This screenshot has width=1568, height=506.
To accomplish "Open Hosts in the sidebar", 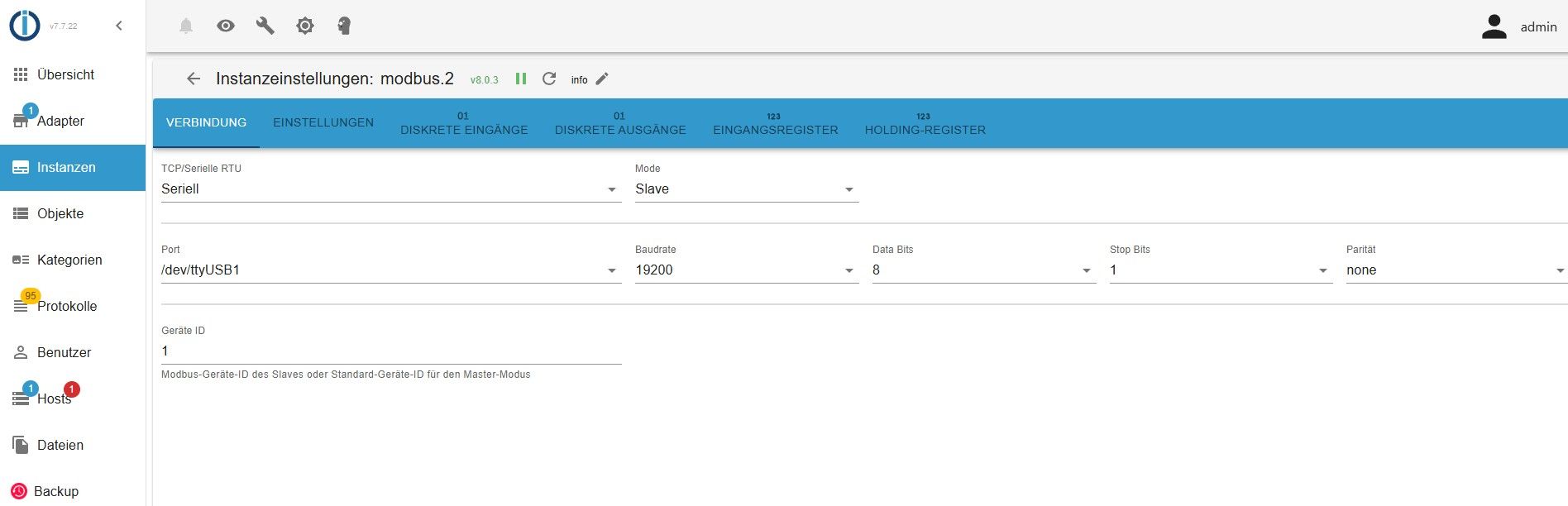I will click(73, 399).
